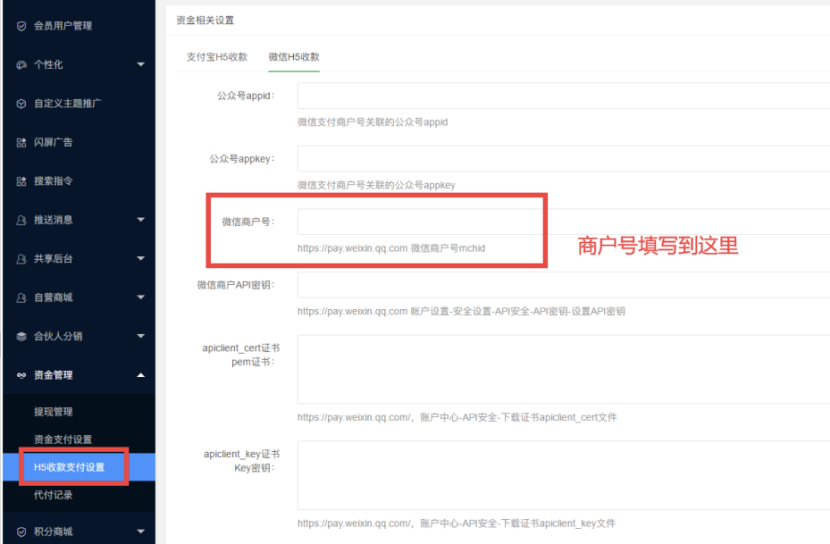Click the 公众号appkey: field label

(x=242, y=159)
